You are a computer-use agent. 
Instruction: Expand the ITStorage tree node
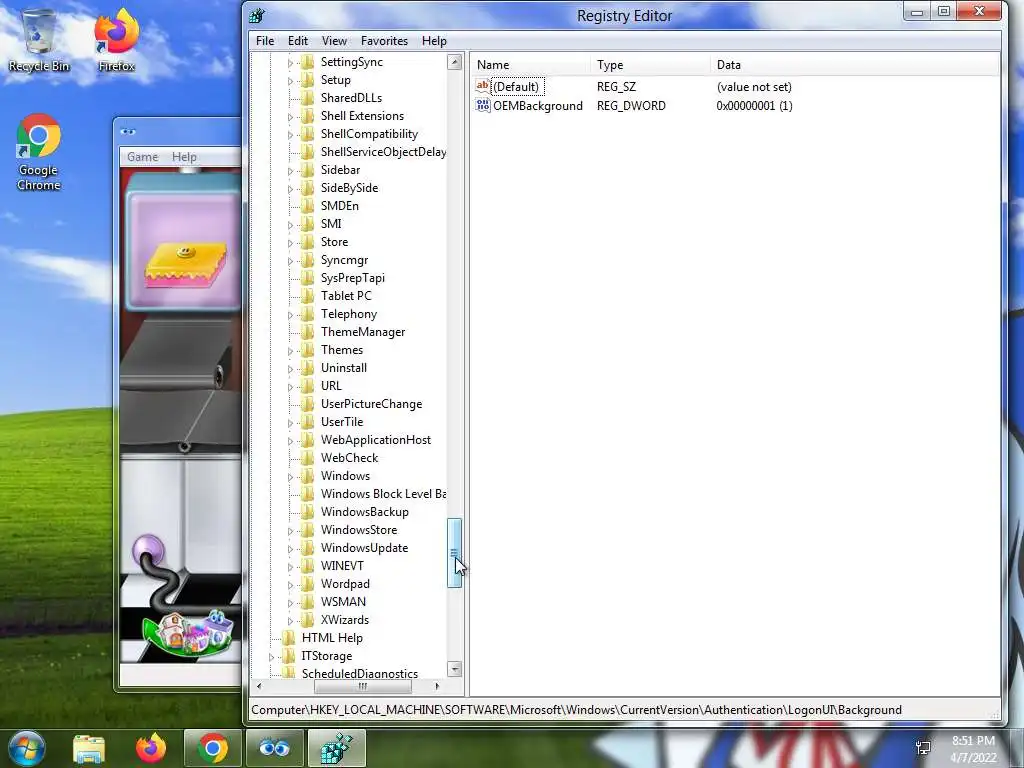click(271, 657)
